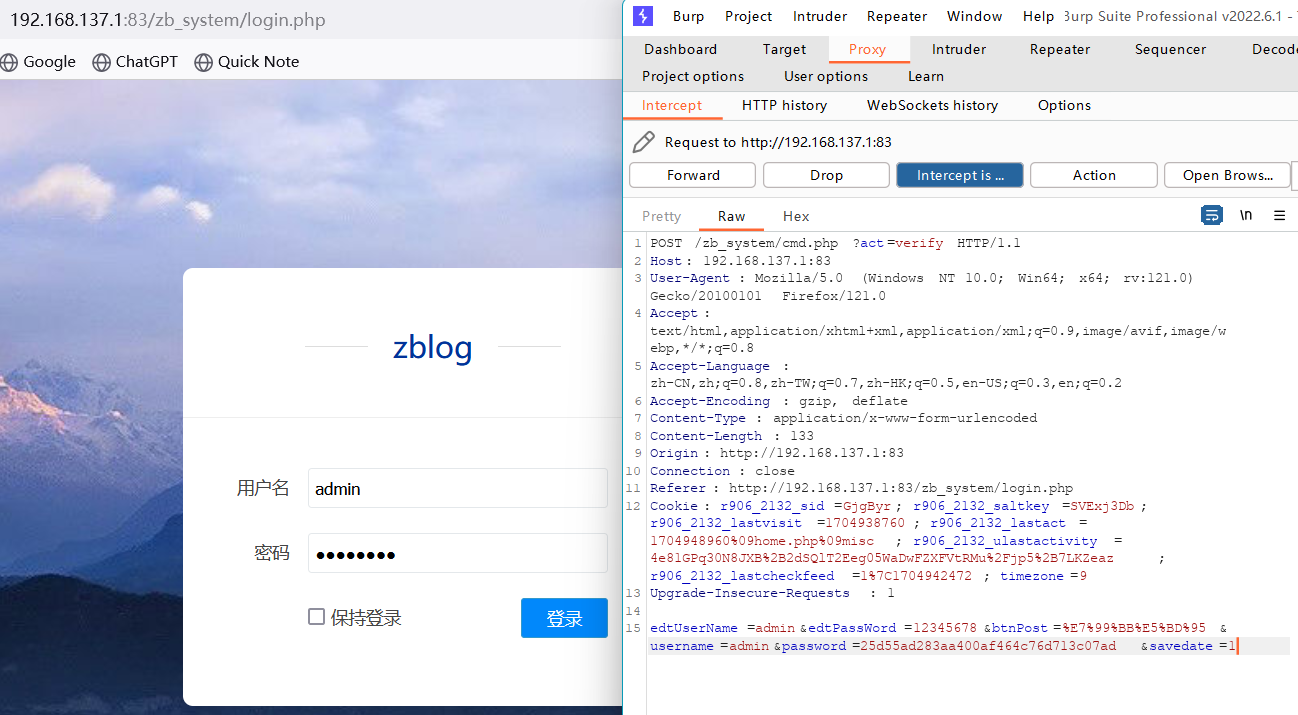The height and width of the screenshot is (715, 1298).
Task: Click the Burp Suite logo icon
Action: pyautogui.click(x=643, y=16)
